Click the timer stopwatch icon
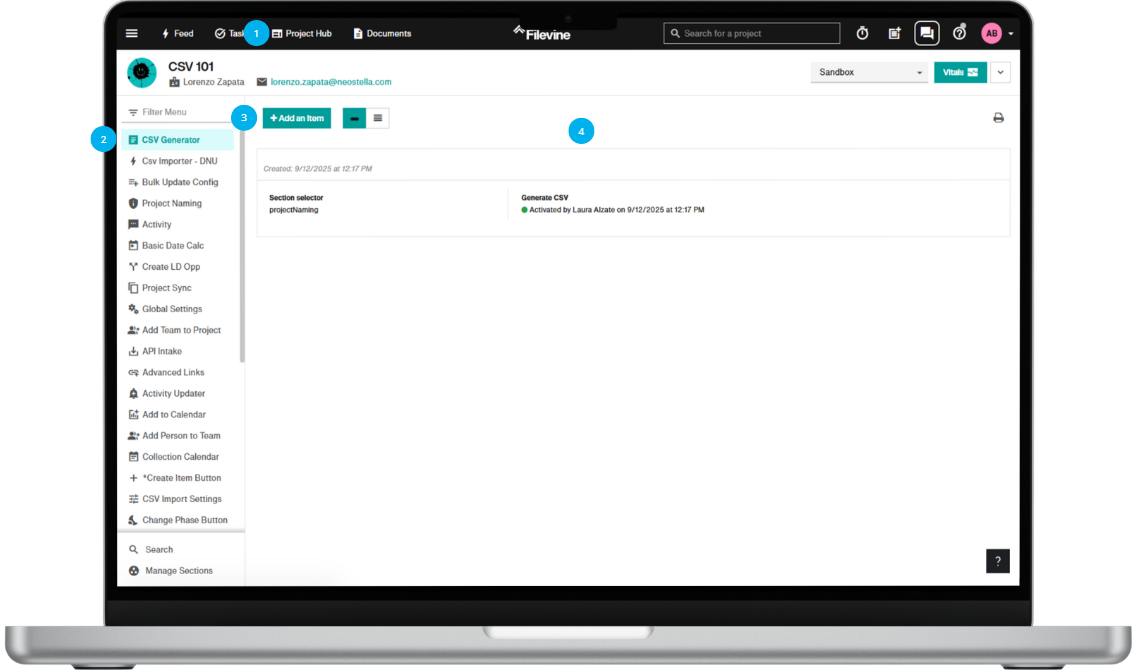 pos(862,33)
